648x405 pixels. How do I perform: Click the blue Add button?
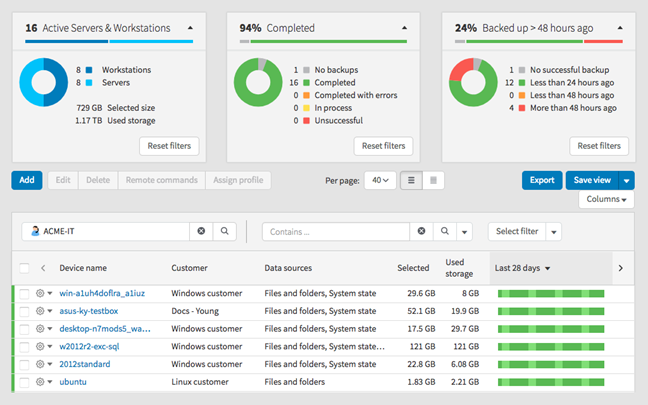27,180
